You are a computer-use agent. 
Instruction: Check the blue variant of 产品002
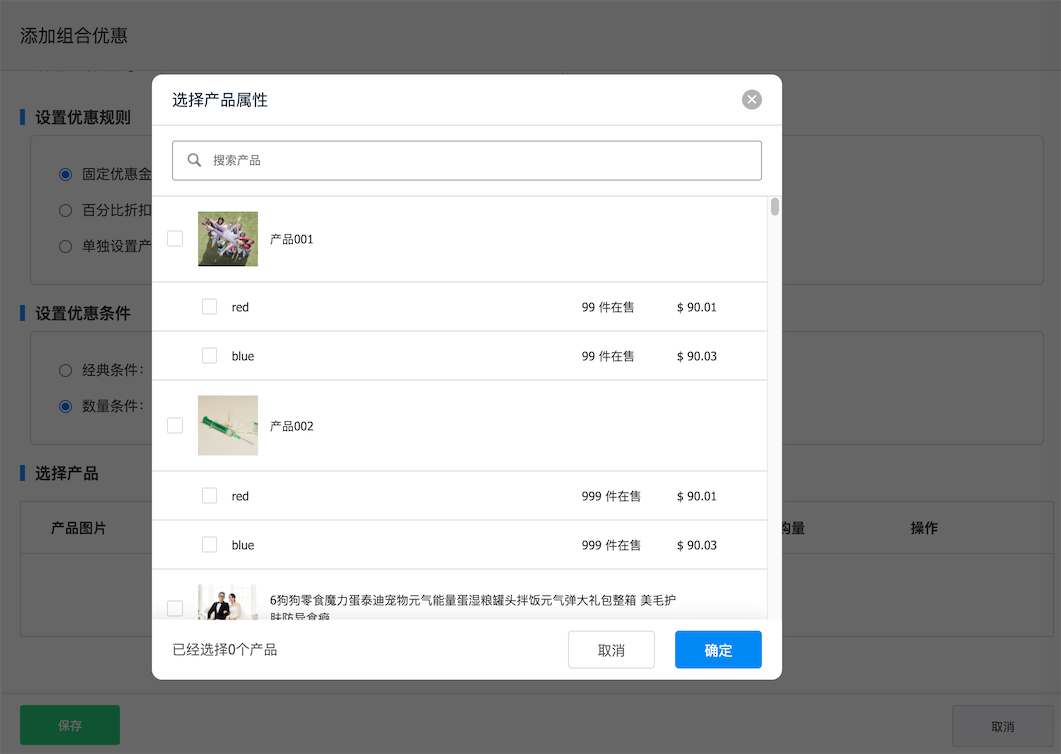(x=210, y=544)
